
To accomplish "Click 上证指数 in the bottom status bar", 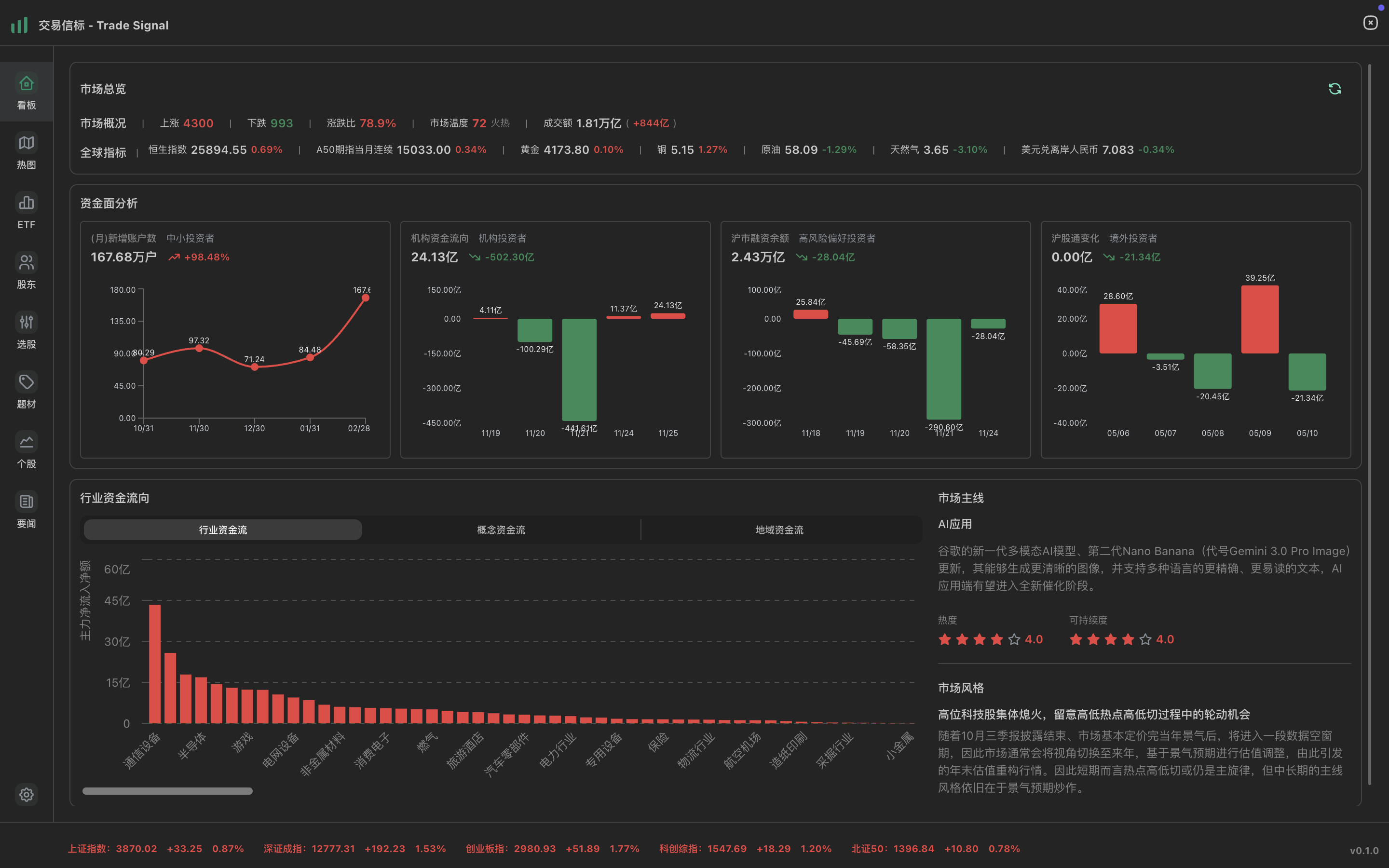I will click(90, 848).
